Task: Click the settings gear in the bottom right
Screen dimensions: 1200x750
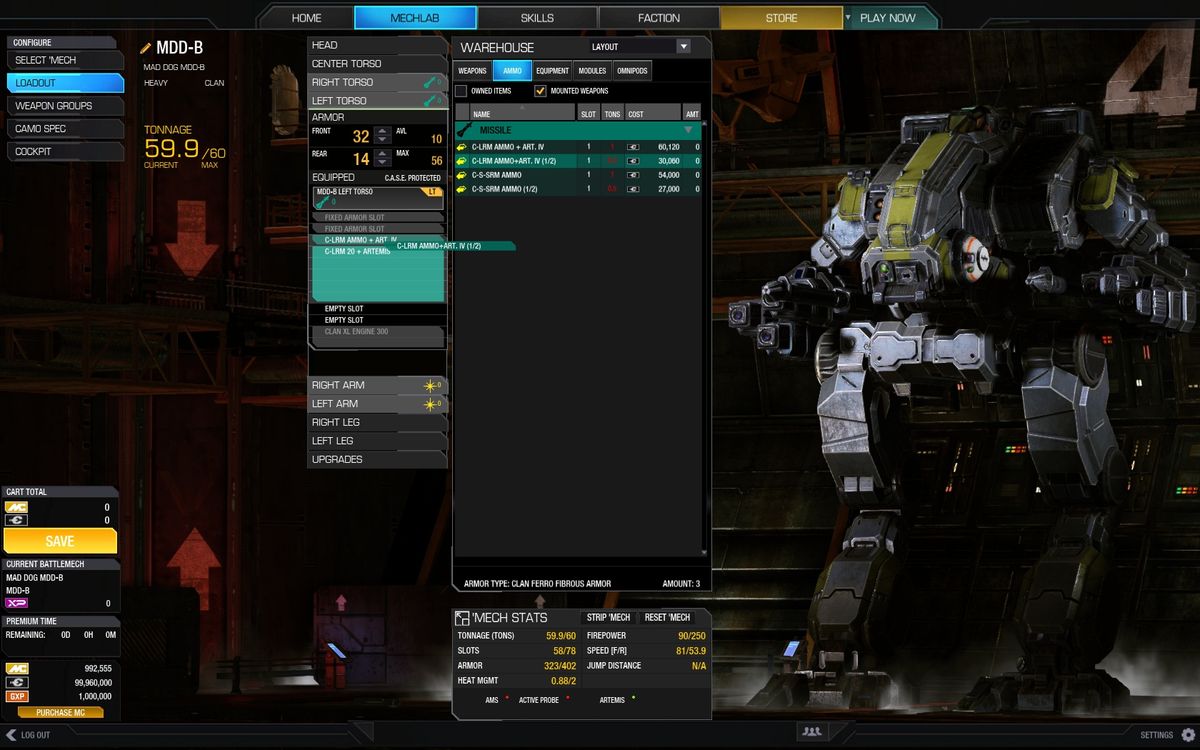Action: (1188, 734)
